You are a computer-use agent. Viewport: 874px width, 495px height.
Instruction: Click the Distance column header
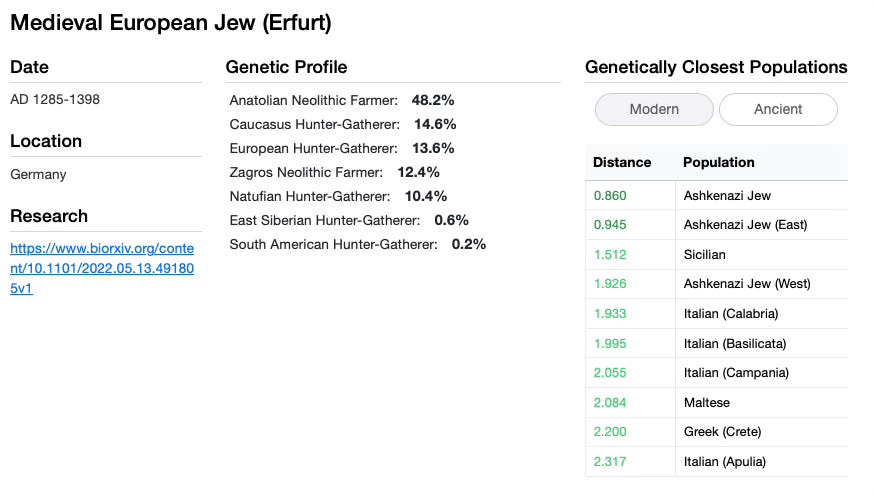pyautogui.click(x=622, y=162)
